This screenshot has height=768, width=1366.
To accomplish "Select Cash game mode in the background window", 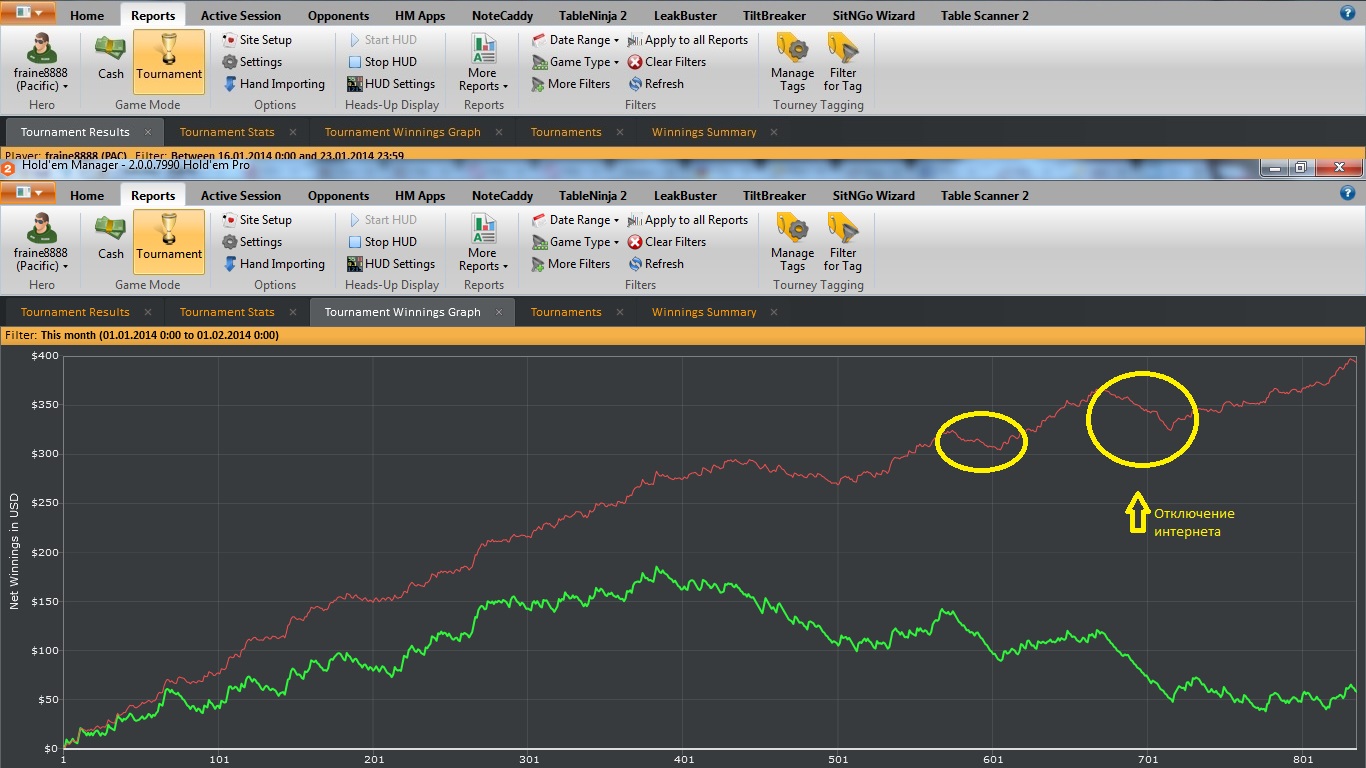I will [110, 62].
